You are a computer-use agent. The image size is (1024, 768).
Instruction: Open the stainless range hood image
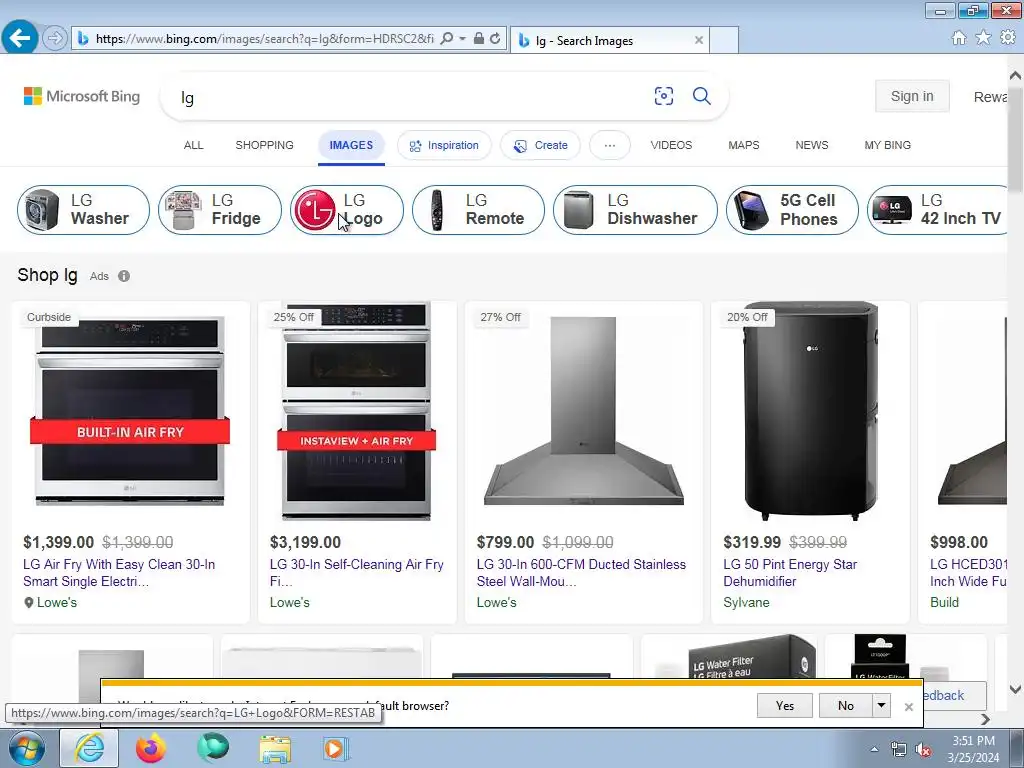tap(583, 411)
